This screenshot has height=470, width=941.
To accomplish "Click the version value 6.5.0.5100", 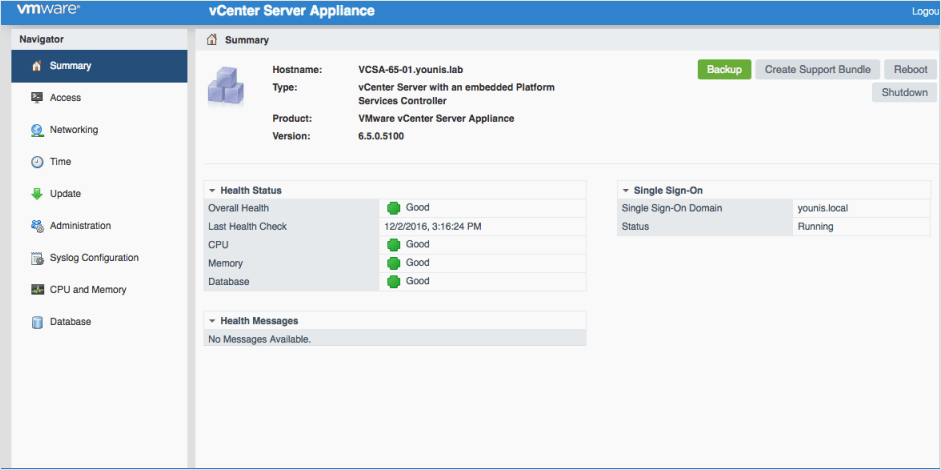I will click(x=381, y=136).
